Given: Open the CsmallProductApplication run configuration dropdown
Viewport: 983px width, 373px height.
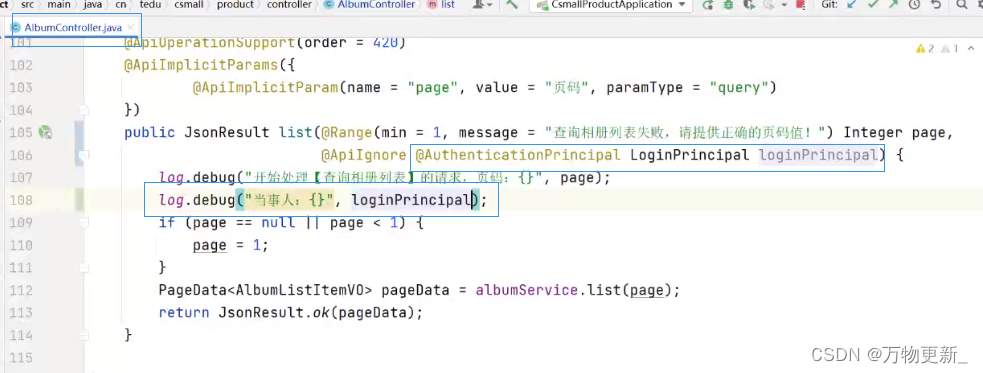Looking at the screenshot, I should tap(611, 4).
